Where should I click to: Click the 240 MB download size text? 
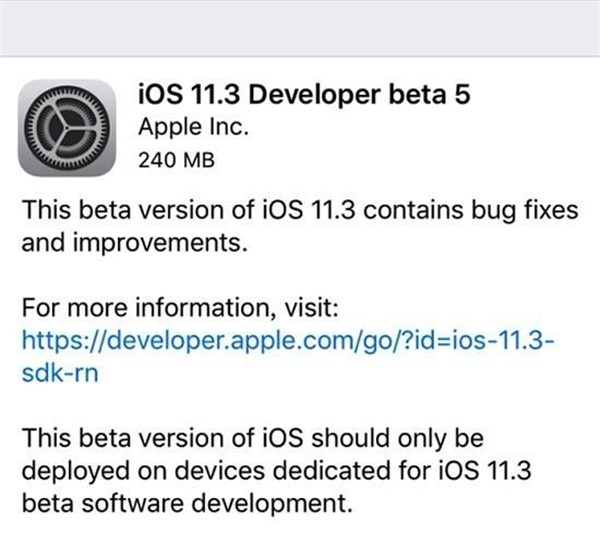pos(177,160)
